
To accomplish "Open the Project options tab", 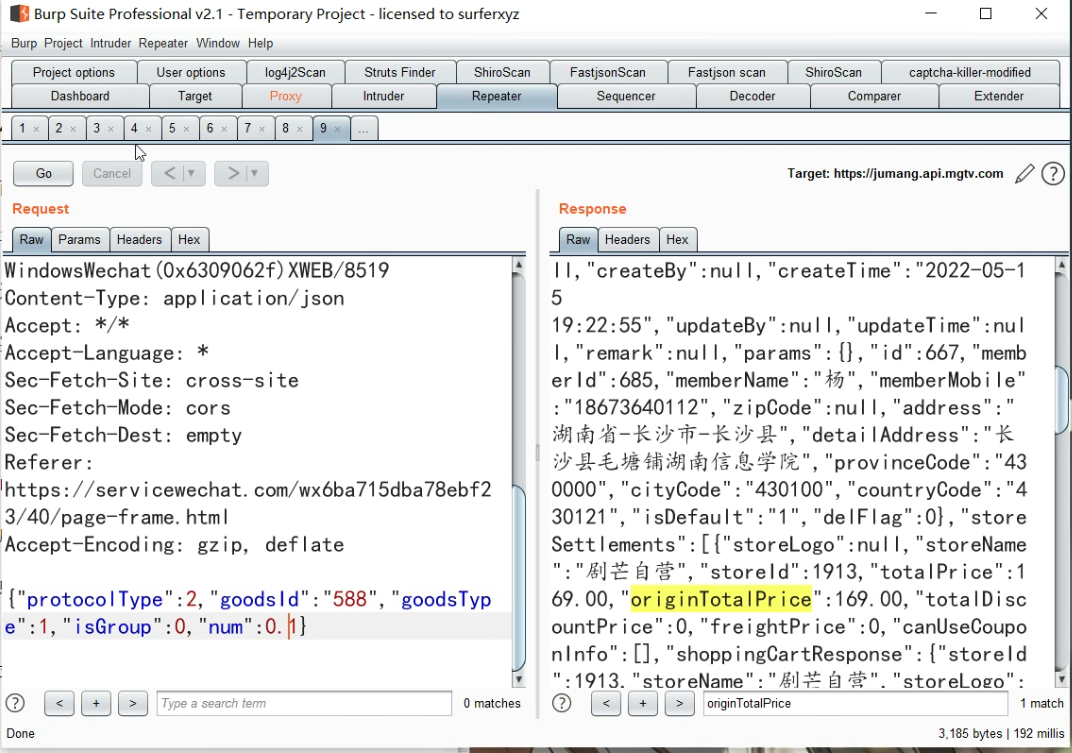I will (74, 72).
